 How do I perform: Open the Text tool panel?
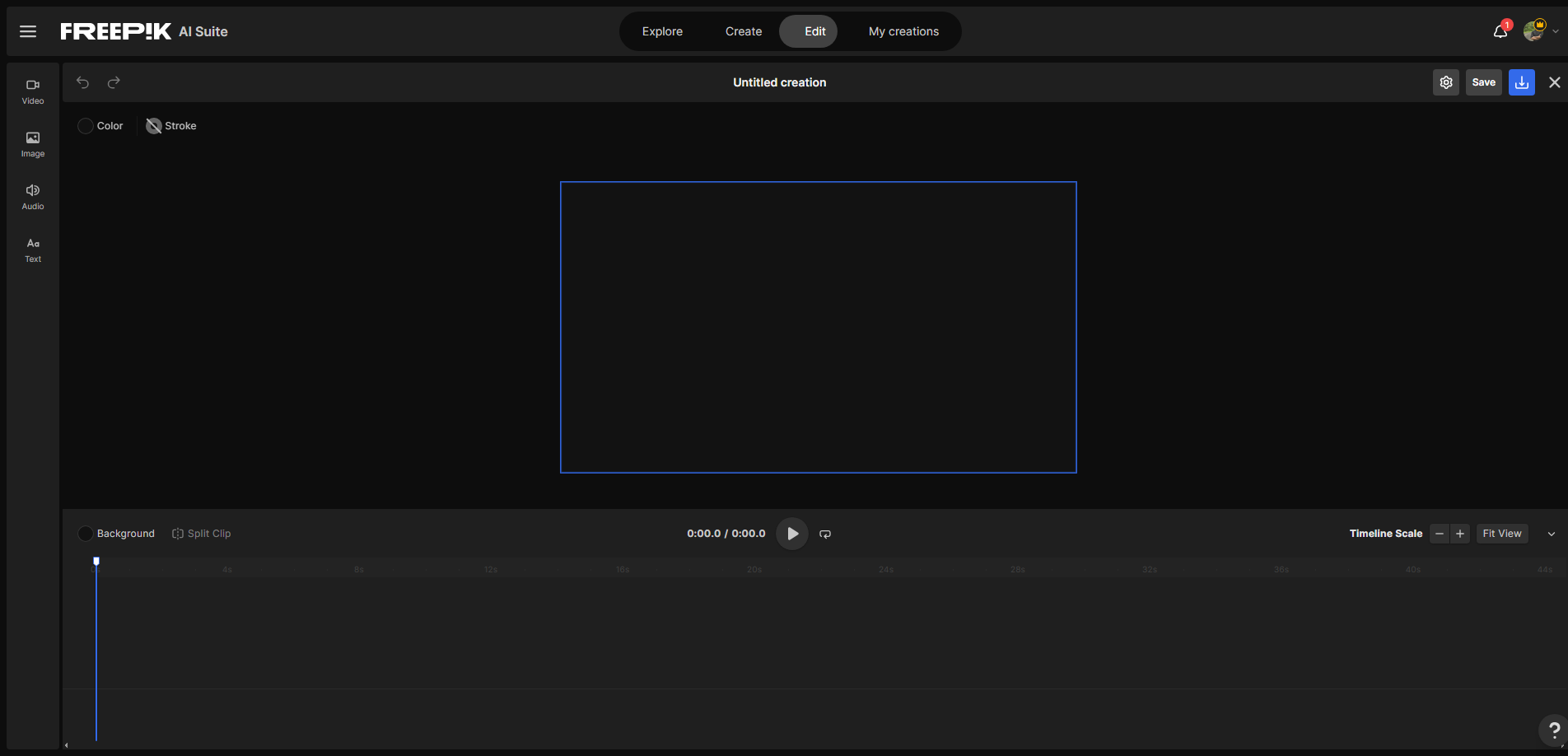tap(32, 248)
